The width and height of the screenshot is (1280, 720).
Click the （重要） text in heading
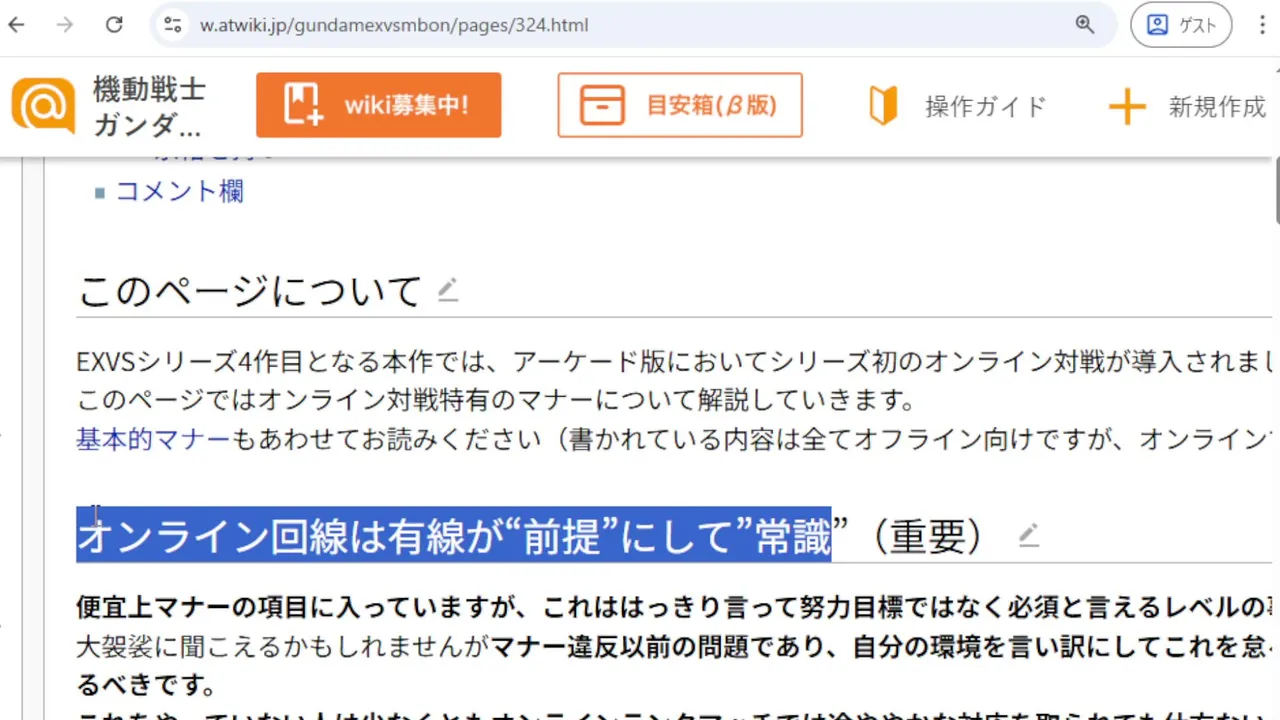coord(929,537)
